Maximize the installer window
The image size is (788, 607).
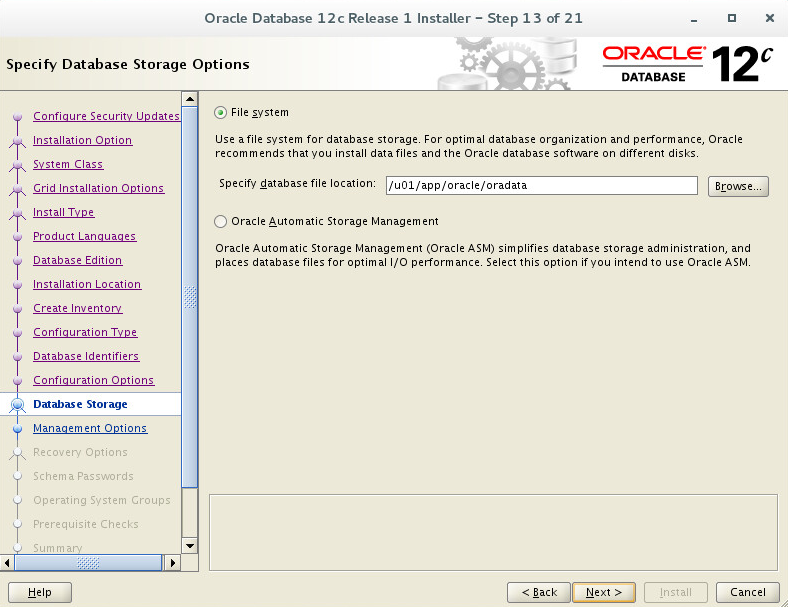(x=732, y=18)
